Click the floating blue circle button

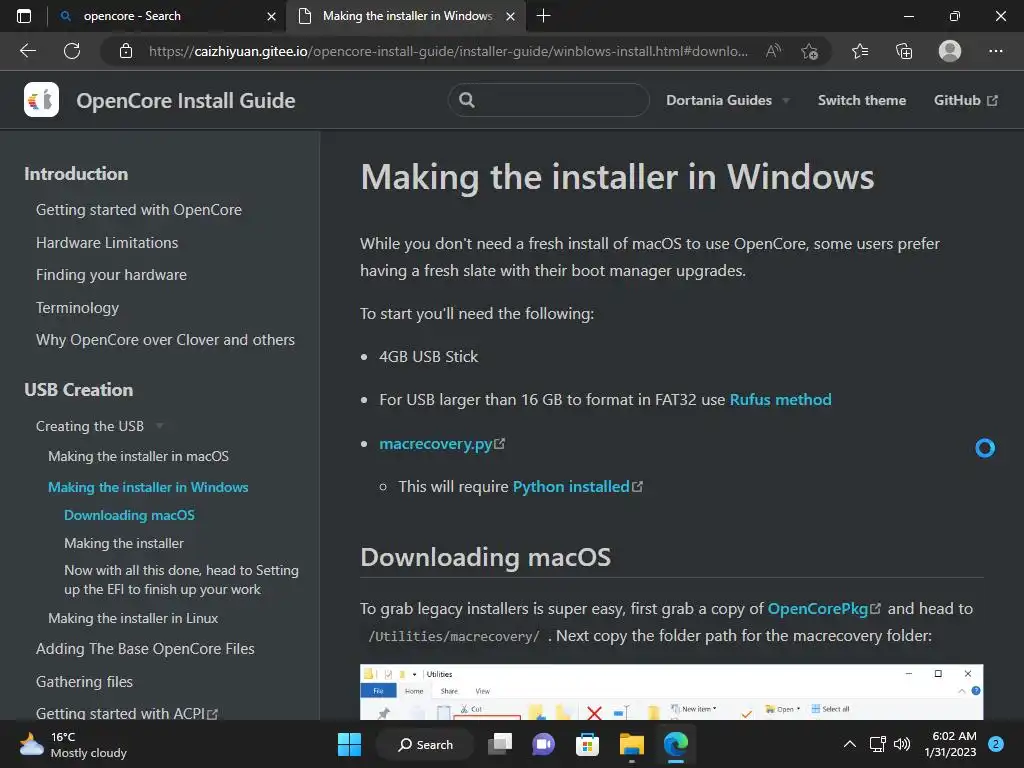985,448
